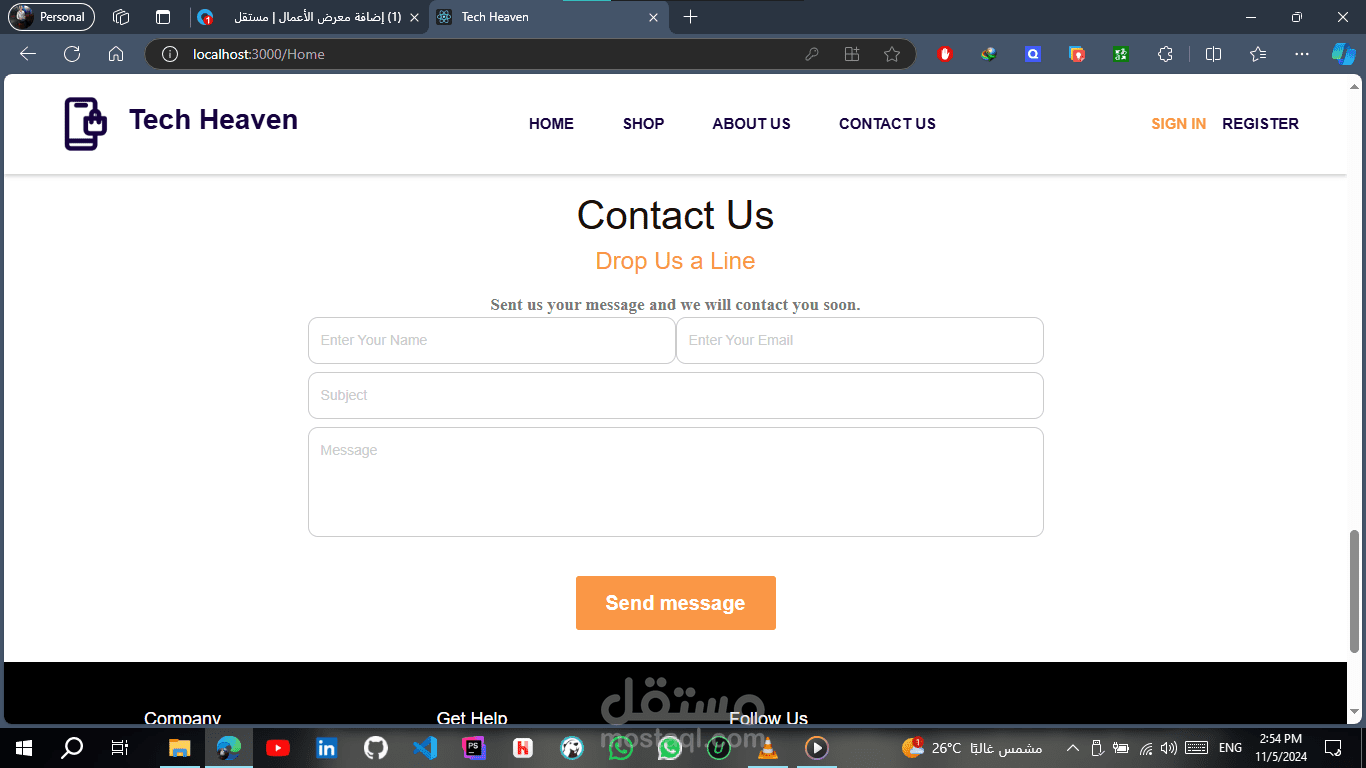Launch Visual Studio Code from taskbar
The image size is (1366, 768).
pos(424,747)
